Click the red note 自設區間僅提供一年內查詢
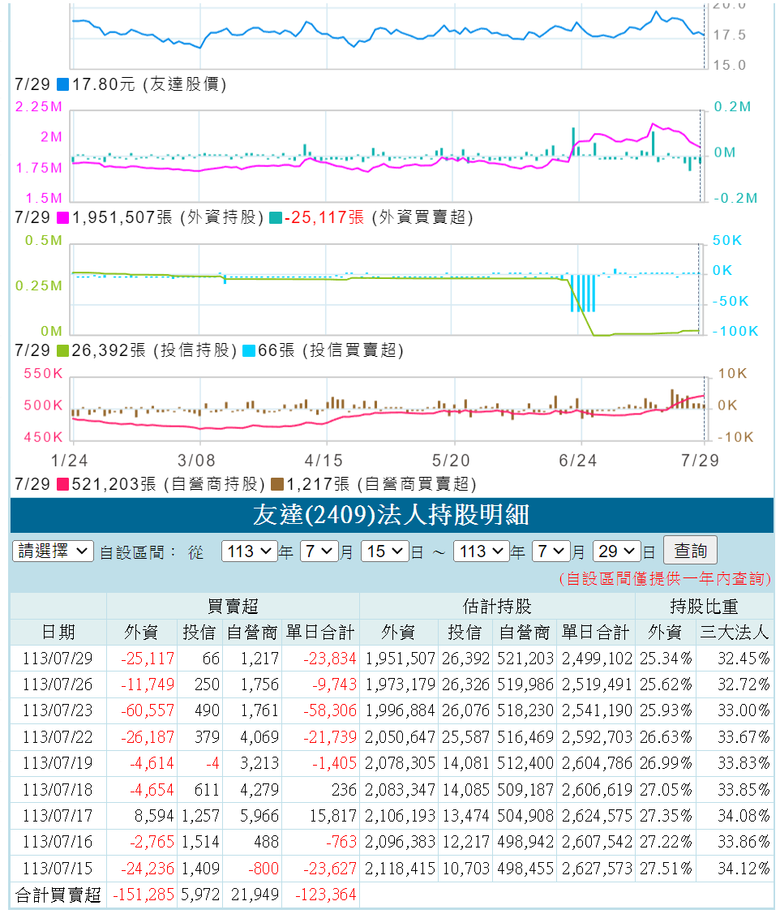The height and width of the screenshot is (914, 780). [x=665, y=579]
